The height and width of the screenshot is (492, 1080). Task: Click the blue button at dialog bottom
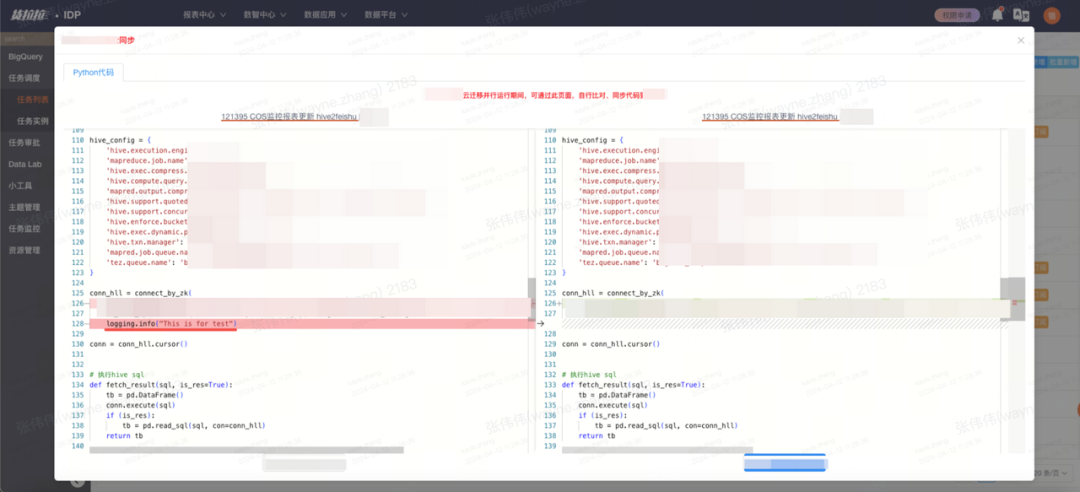click(x=784, y=464)
